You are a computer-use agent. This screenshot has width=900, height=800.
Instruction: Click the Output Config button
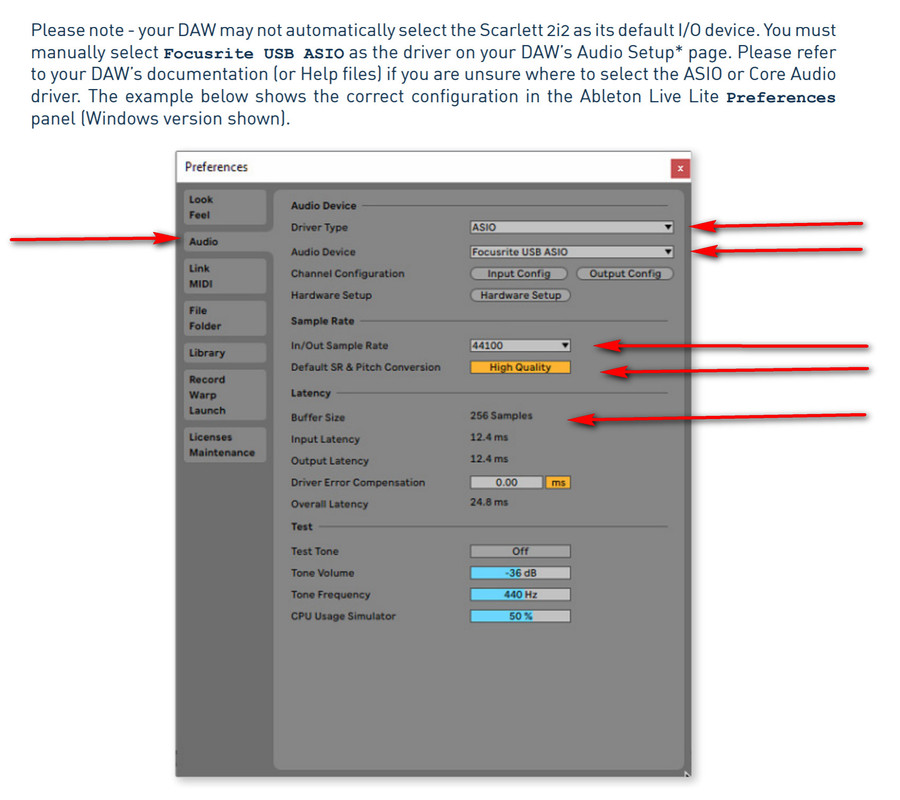[x=625, y=274]
